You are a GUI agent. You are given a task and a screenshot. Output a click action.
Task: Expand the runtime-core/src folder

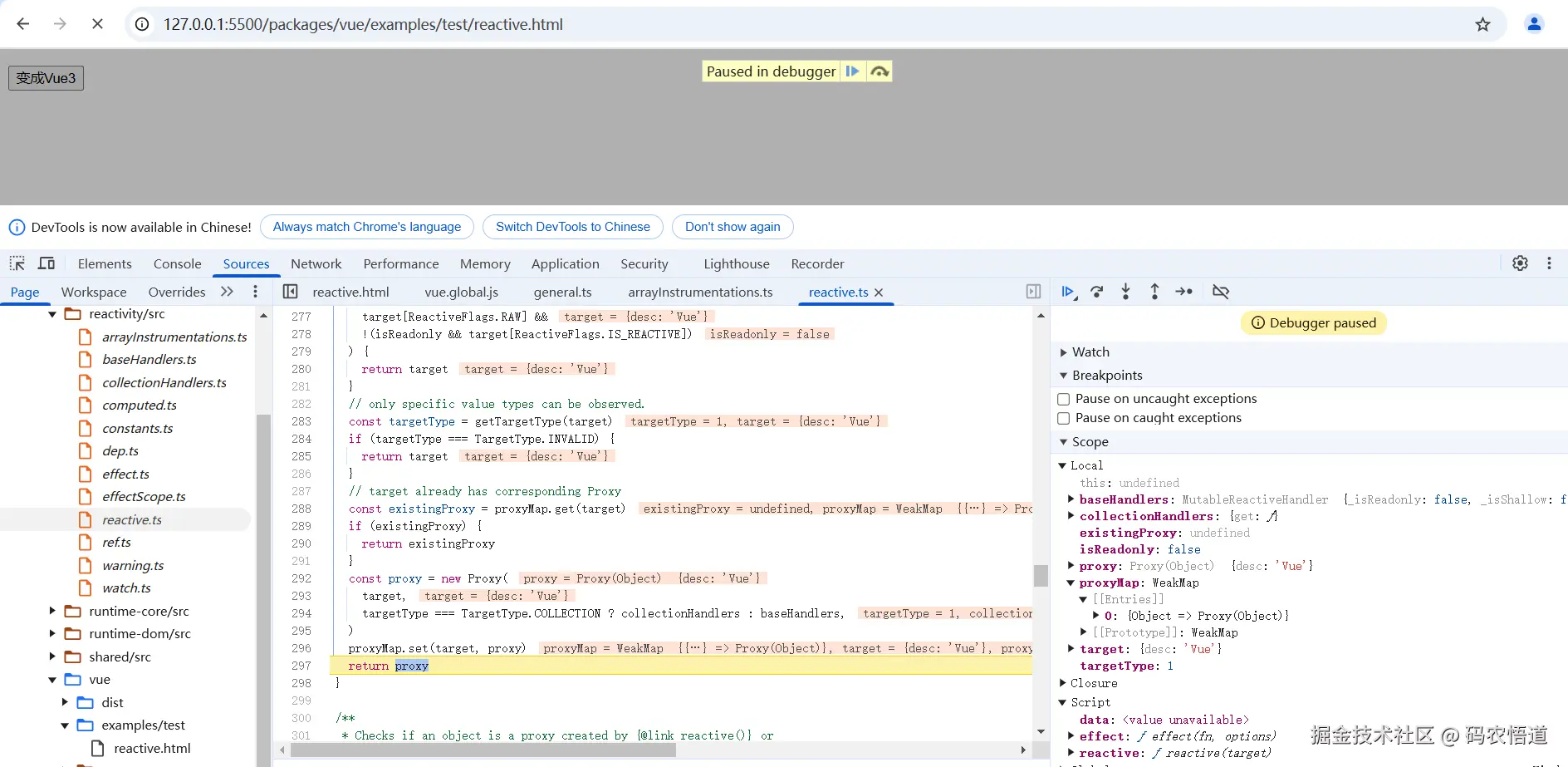(x=52, y=611)
